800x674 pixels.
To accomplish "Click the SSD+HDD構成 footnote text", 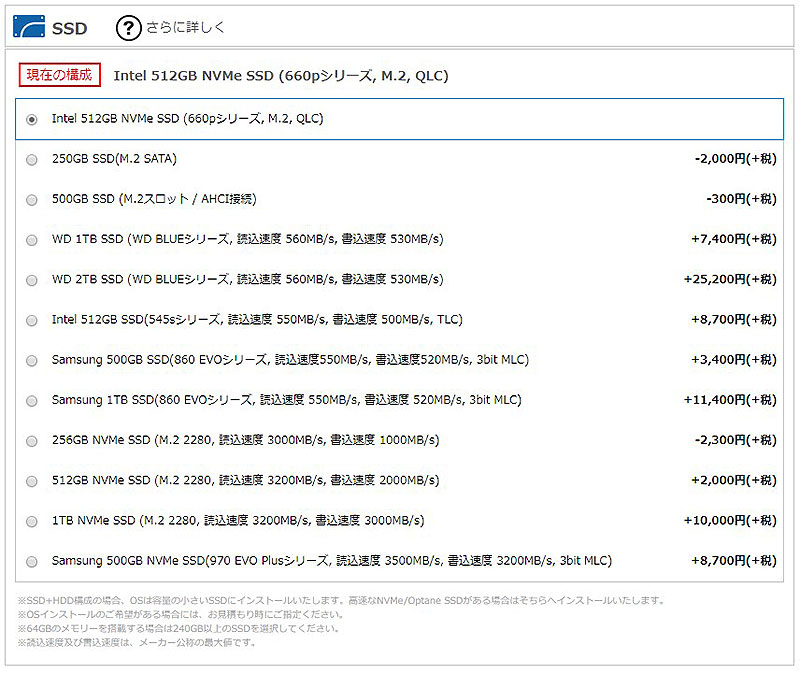I will (x=341, y=601).
